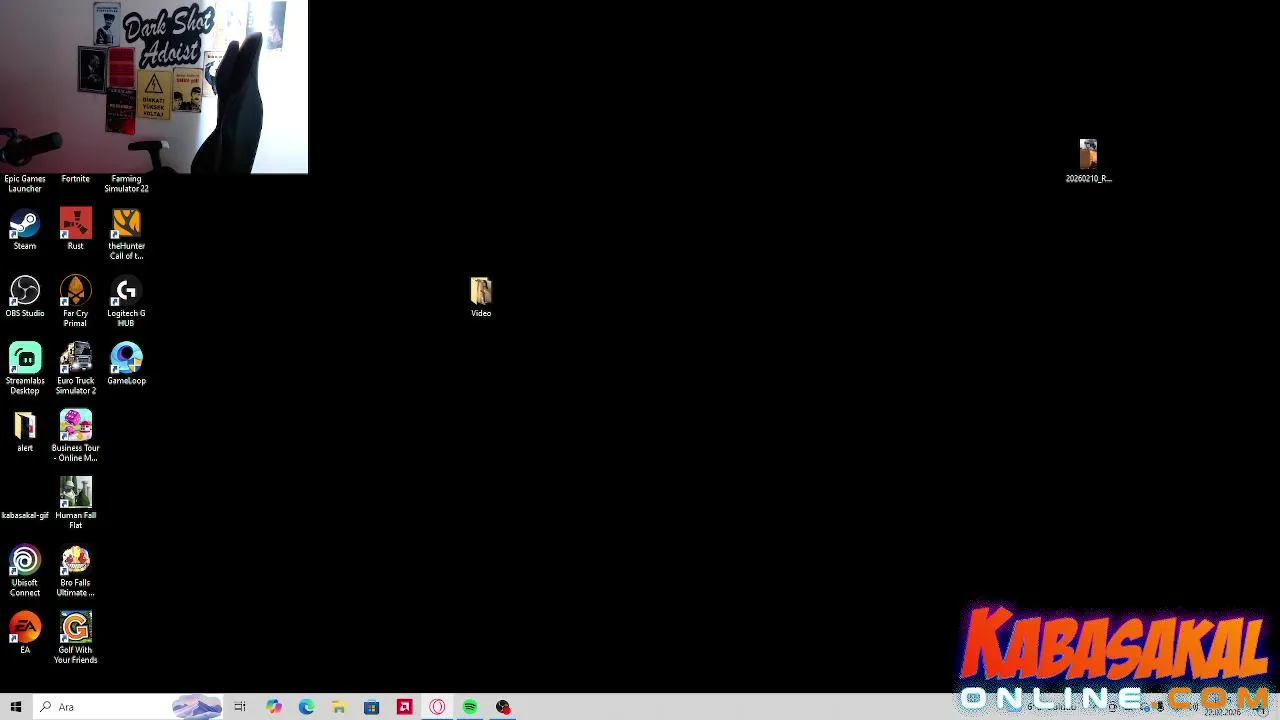Open AMD Software from taskbar
Viewport: 1280px width, 720px height.
click(x=404, y=707)
